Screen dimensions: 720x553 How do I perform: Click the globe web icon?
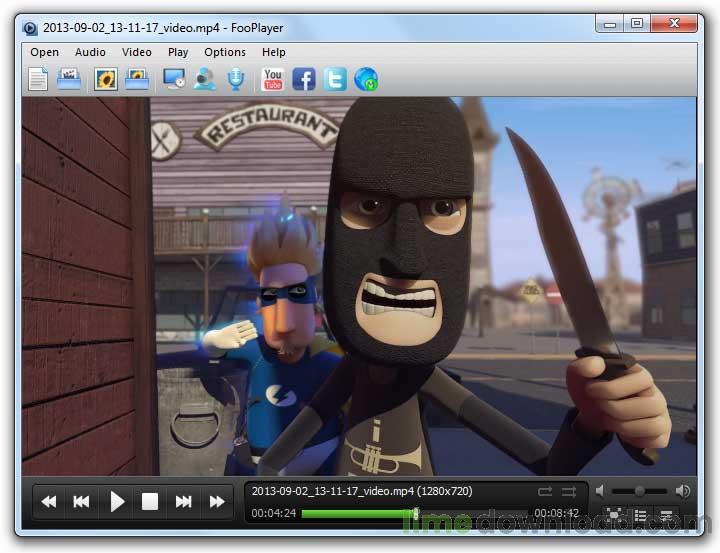click(x=366, y=79)
